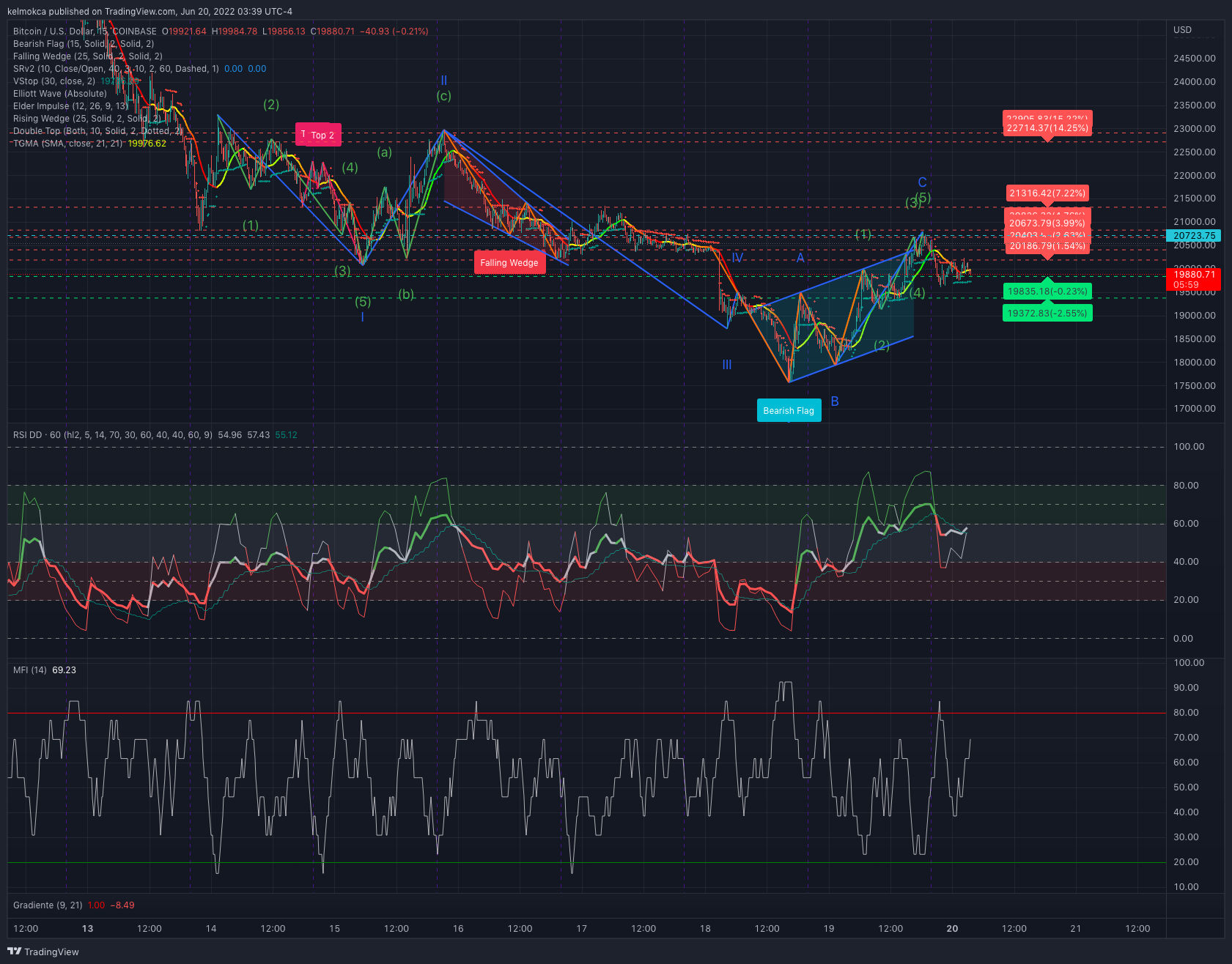This screenshot has width=1232, height=964.
Task: Click the 24500.00 price axis tick
Action: [x=1195, y=59]
